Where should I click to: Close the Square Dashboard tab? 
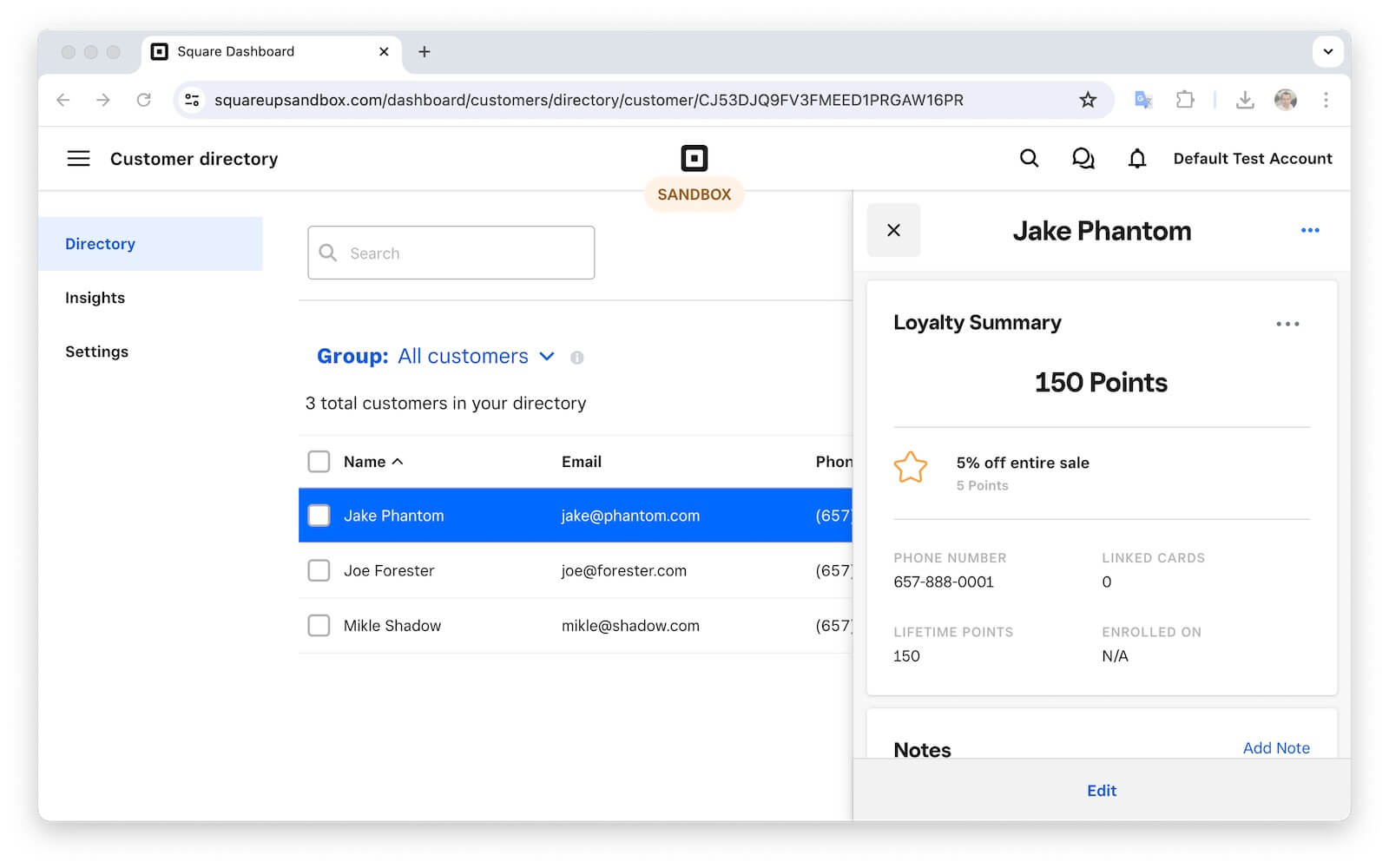(384, 52)
